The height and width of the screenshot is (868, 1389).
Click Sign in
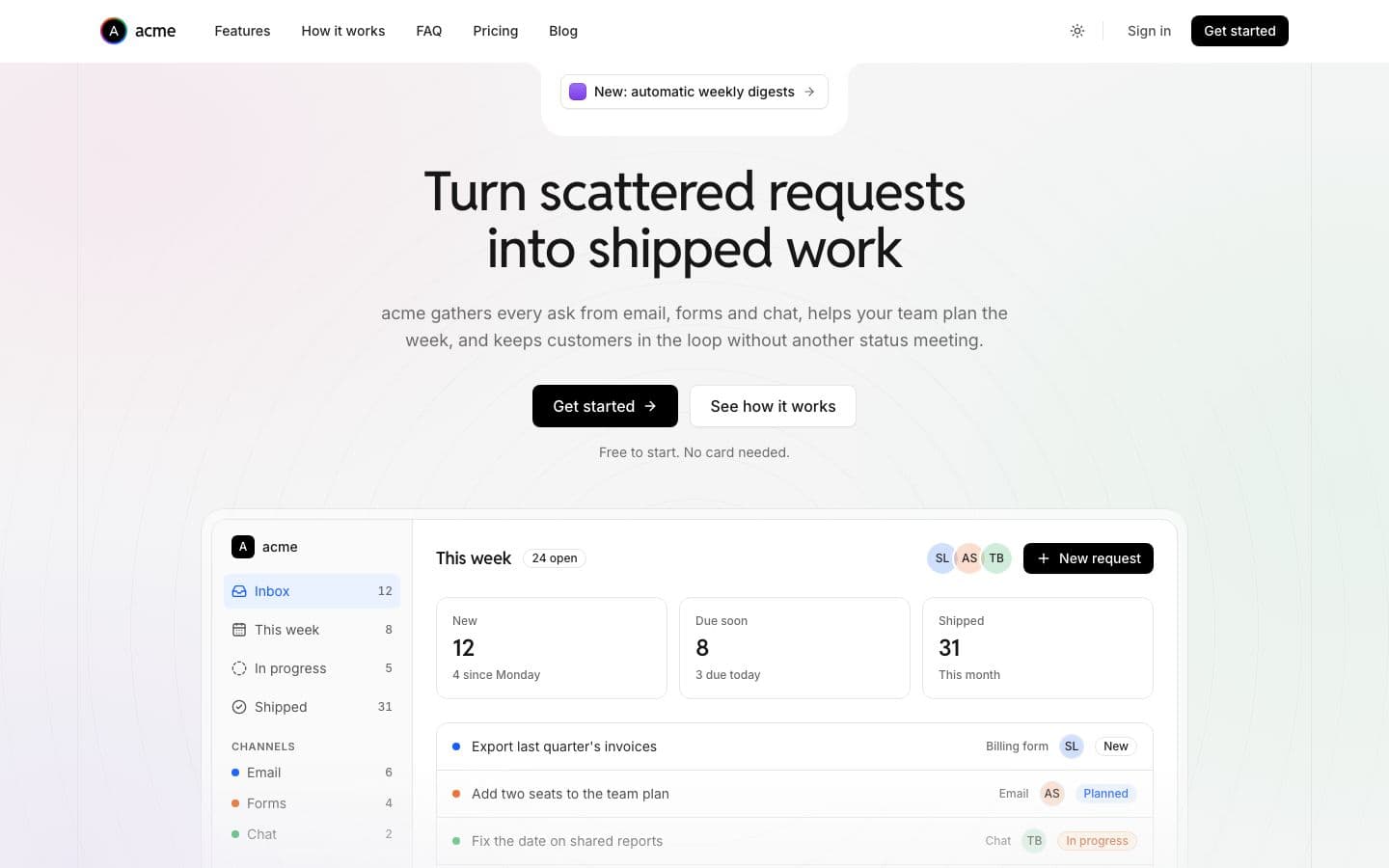[1149, 31]
